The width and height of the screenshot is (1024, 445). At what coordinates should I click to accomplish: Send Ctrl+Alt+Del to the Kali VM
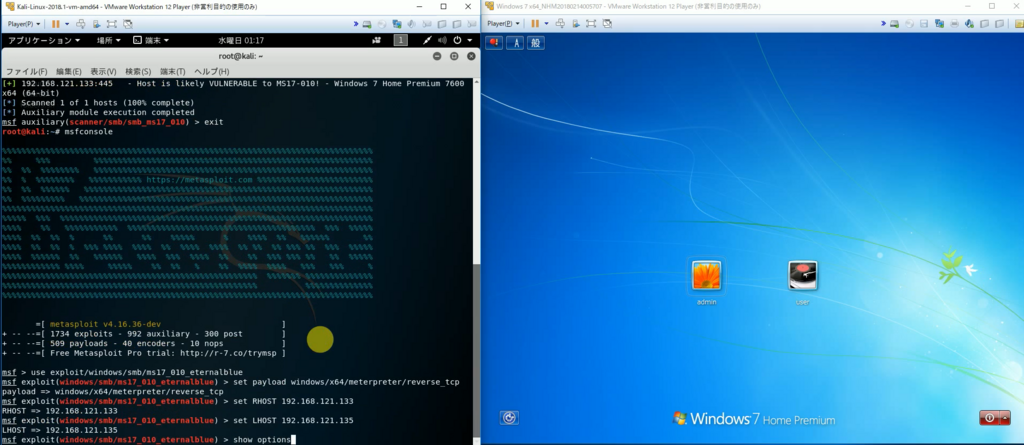[81, 24]
